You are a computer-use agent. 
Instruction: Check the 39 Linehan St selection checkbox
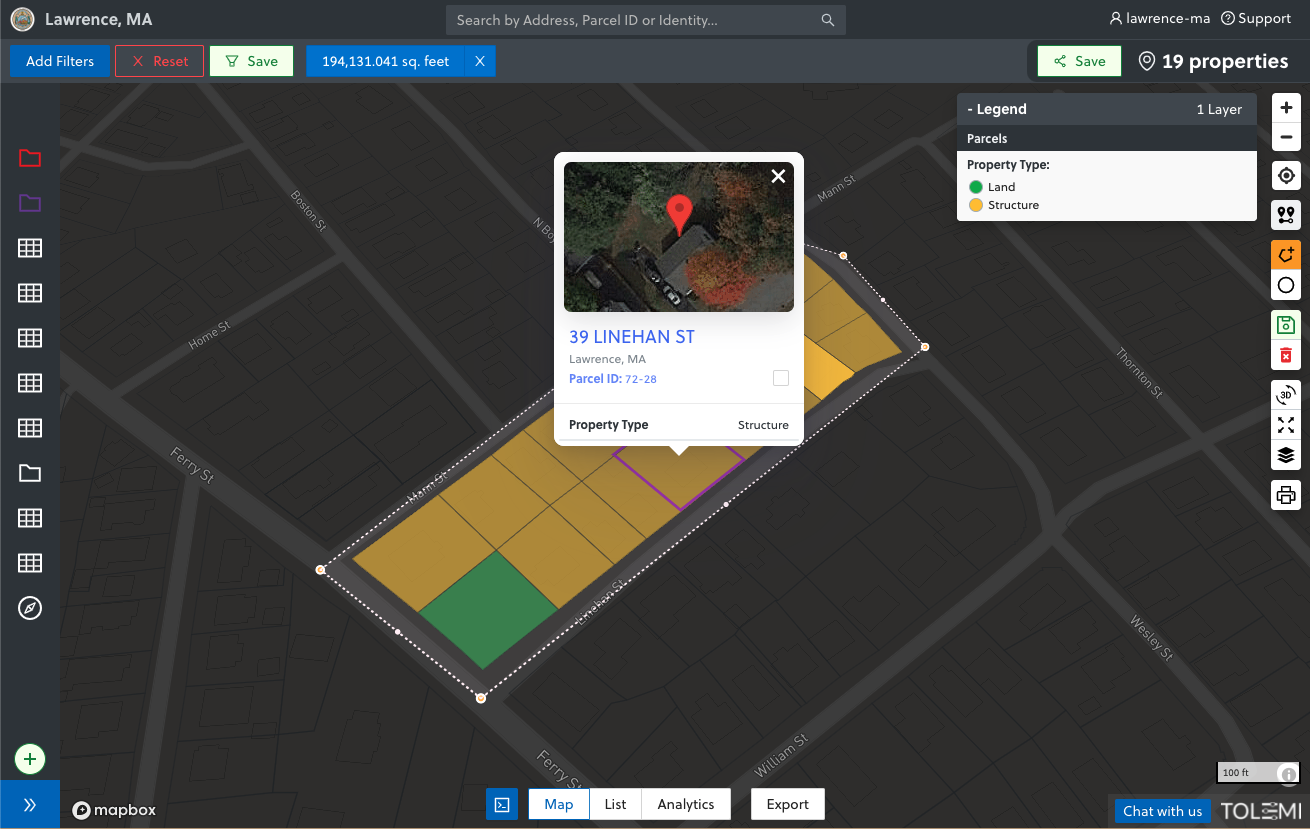tap(781, 378)
